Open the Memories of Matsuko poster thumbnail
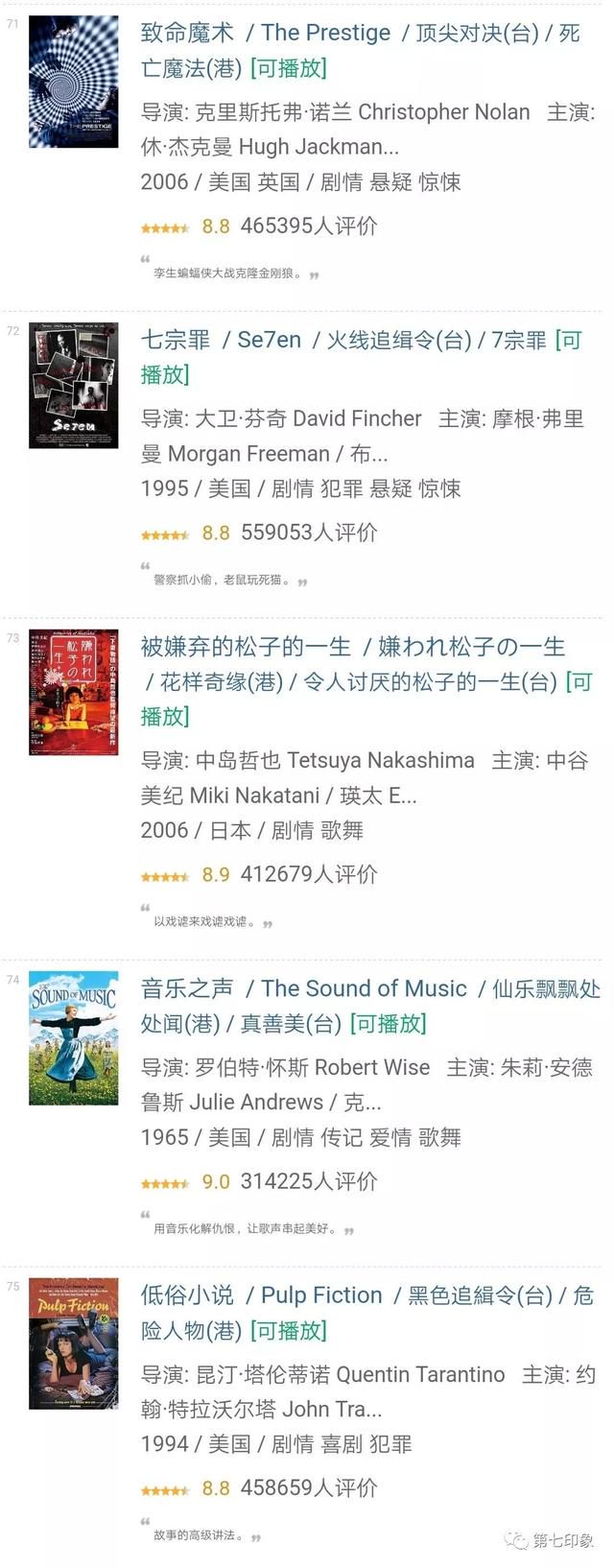Image resolution: width=614 pixels, height=1568 pixels. click(74, 692)
